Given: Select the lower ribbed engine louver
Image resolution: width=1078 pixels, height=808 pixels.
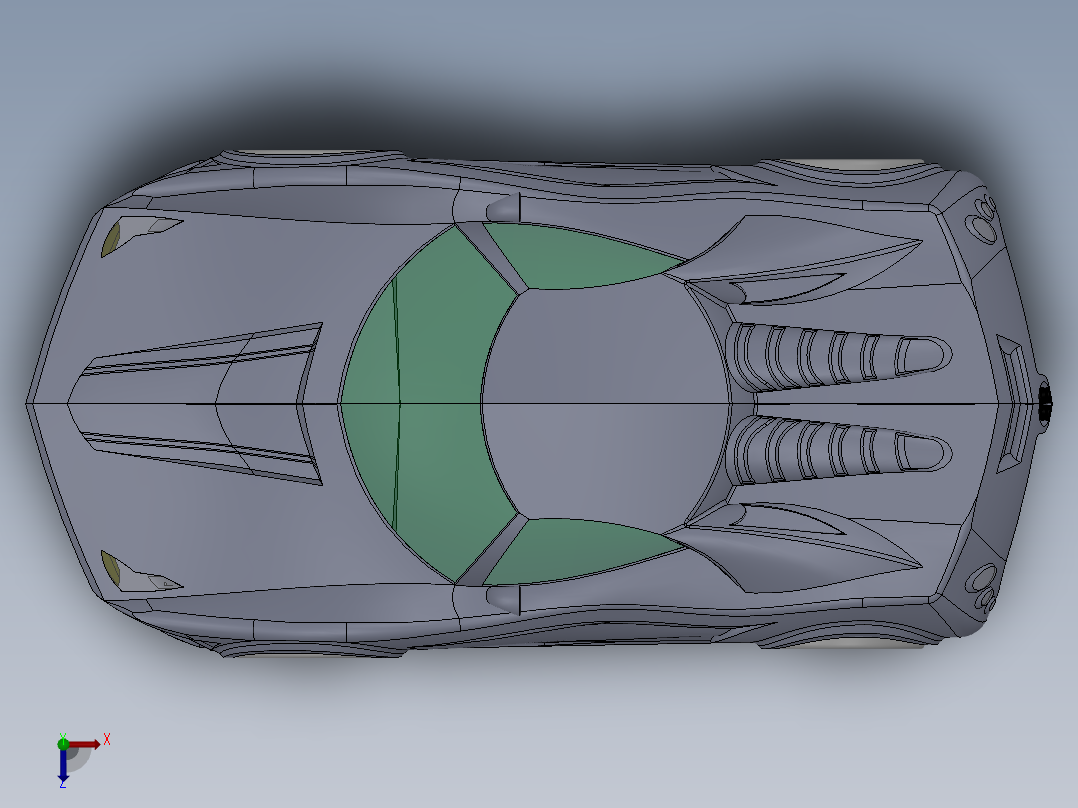Looking at the screenshot, I should click(839, 450).
